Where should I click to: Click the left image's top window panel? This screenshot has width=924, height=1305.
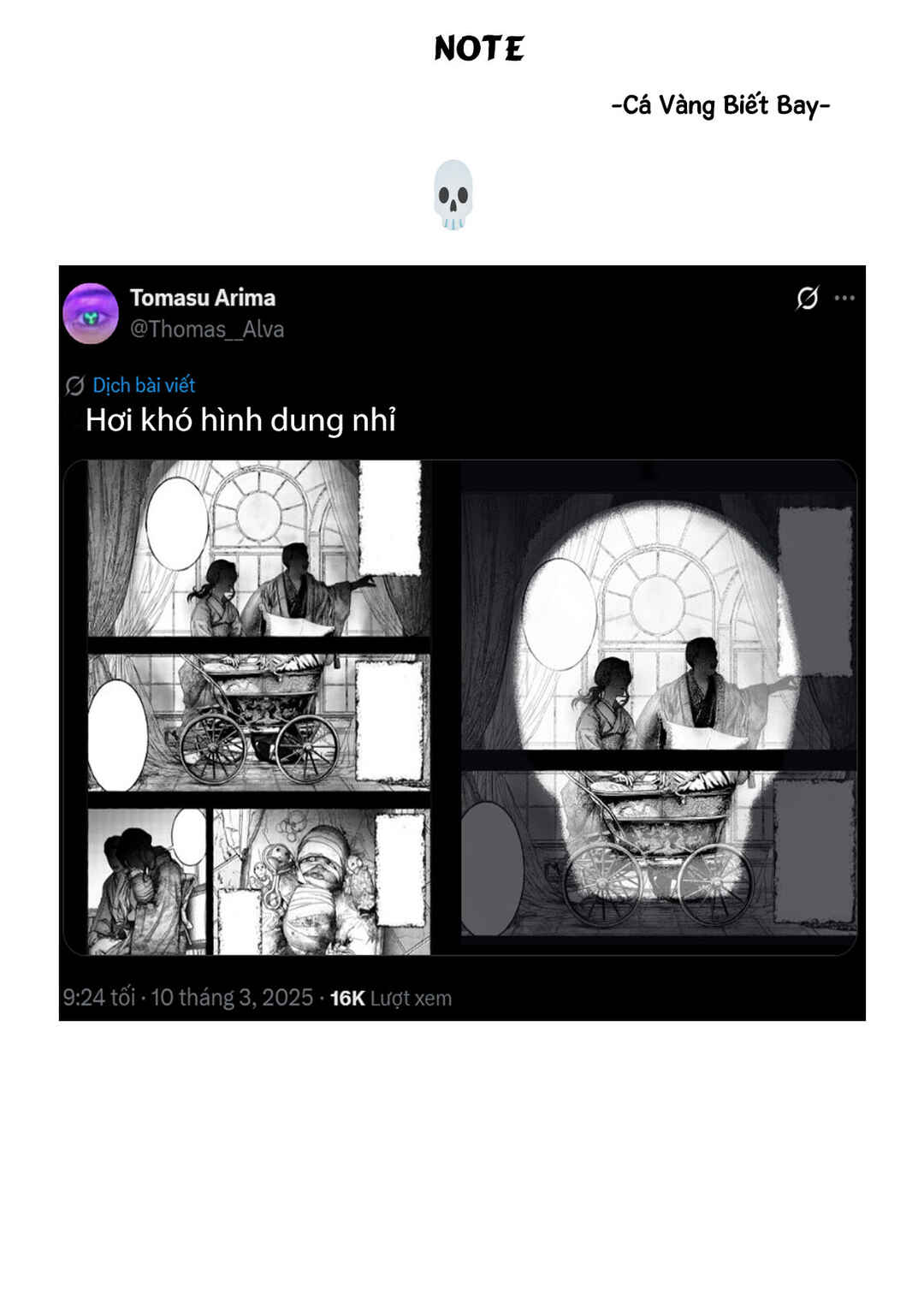(x=258, y=549)
